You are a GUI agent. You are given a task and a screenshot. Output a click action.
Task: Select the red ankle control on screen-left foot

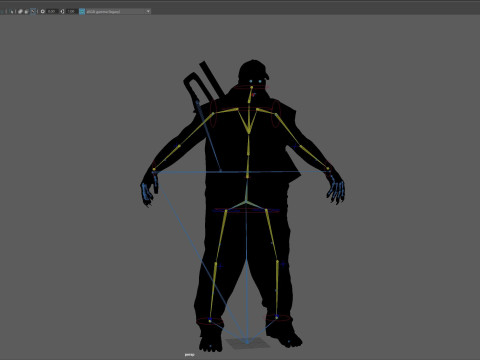tap(210, 321)
